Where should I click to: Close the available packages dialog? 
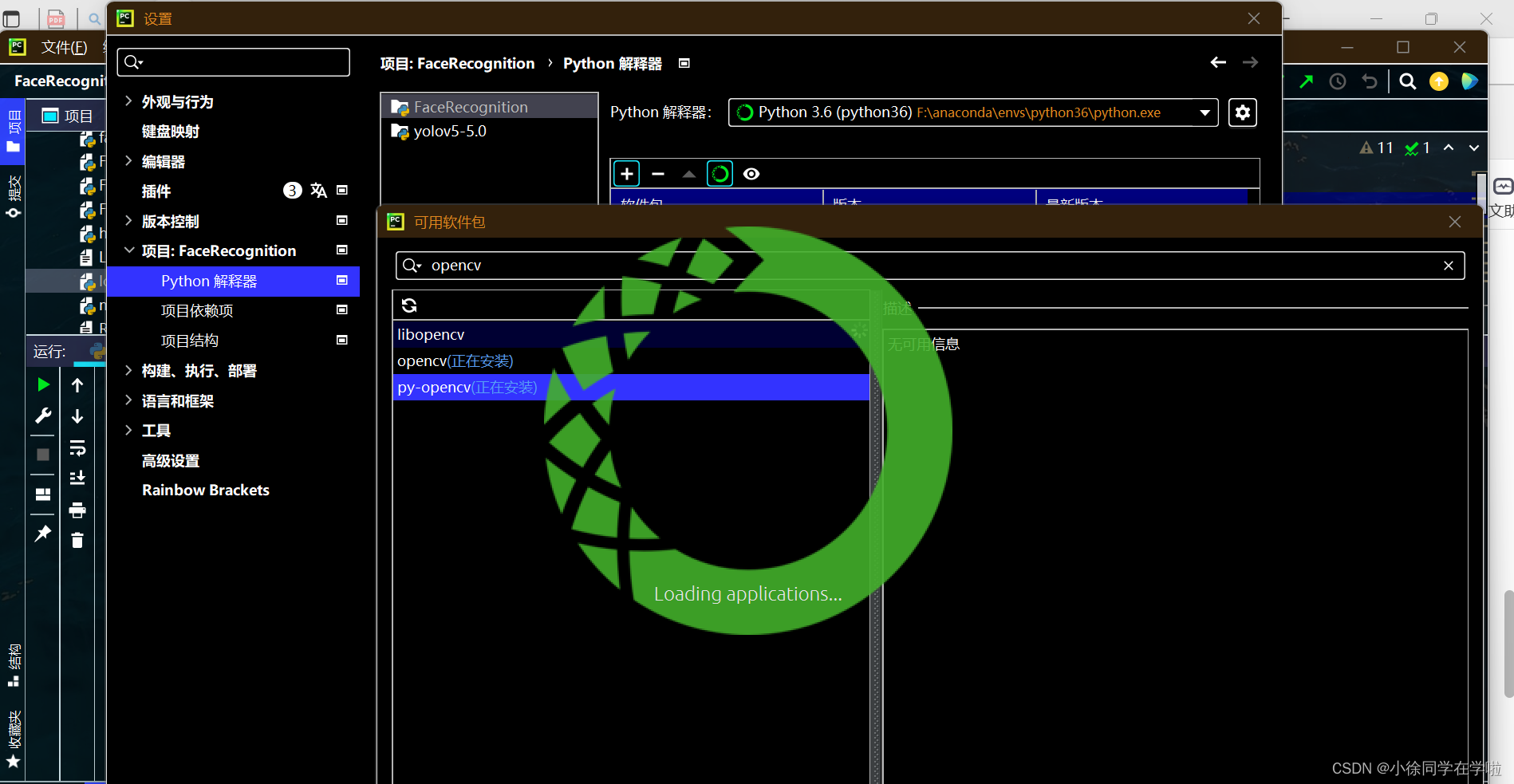[x=1455, y=222]
